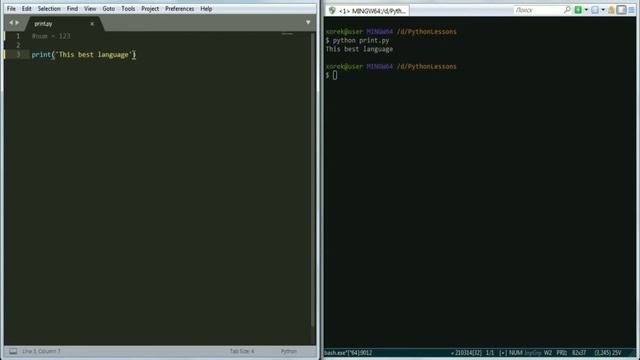Click the shield icon on console tab
The image size is (640, 360).
tap(332, 11)
